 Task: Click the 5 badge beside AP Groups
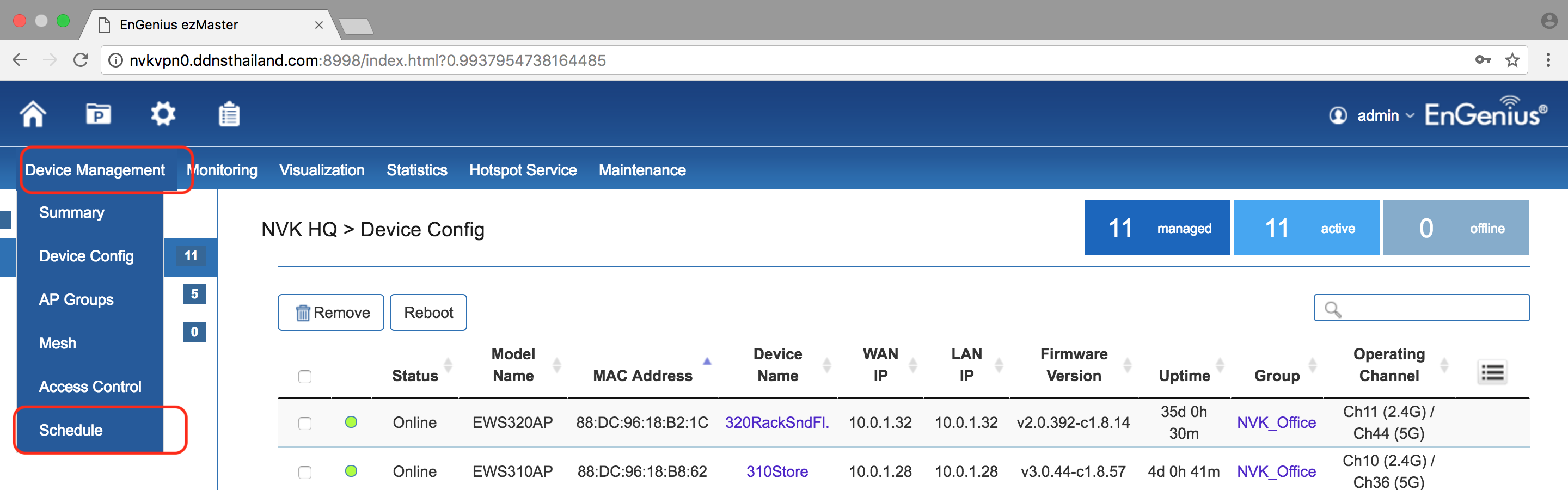[x=194, y=294]
